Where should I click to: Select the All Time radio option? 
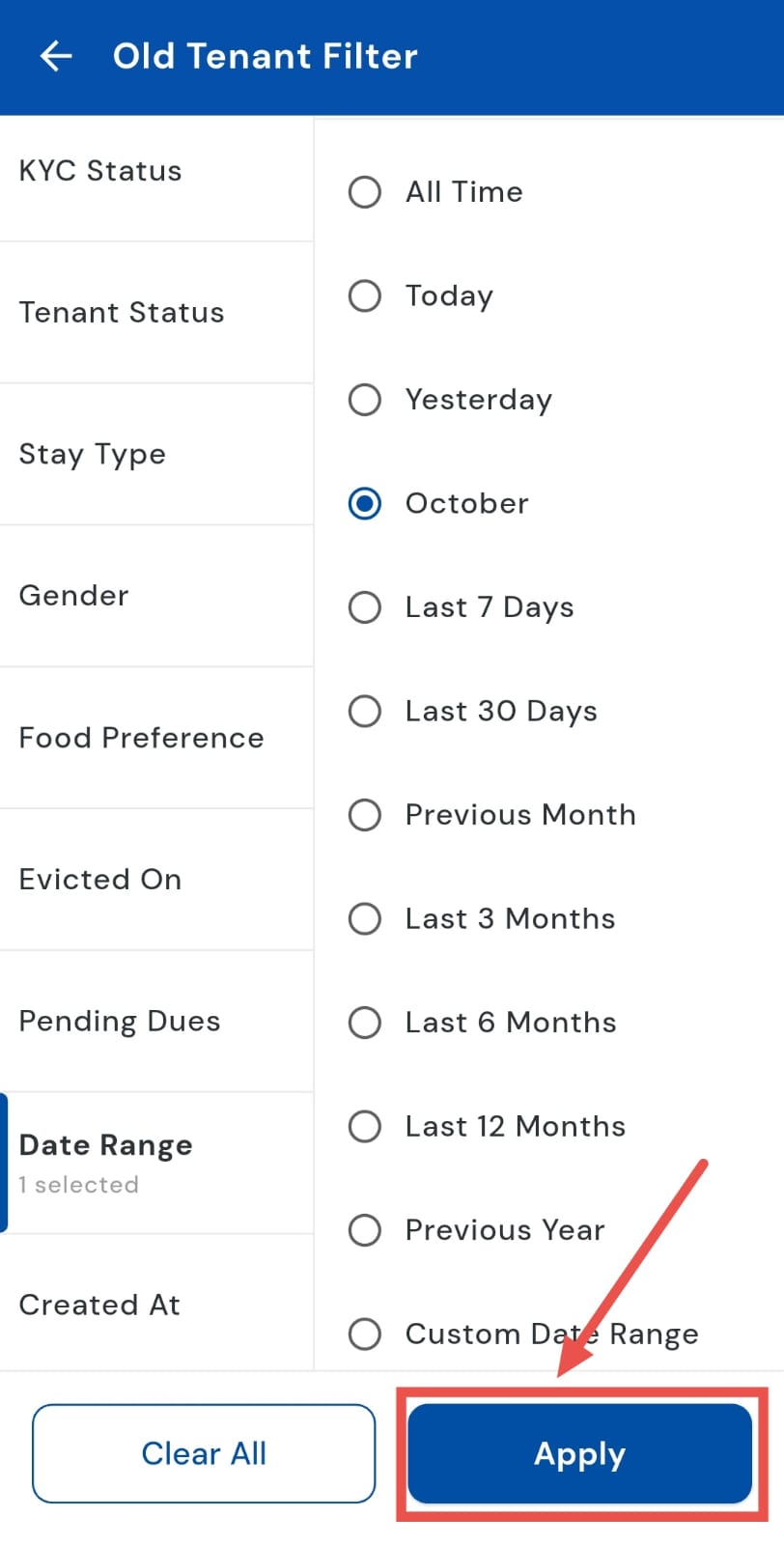pos(365,192)
